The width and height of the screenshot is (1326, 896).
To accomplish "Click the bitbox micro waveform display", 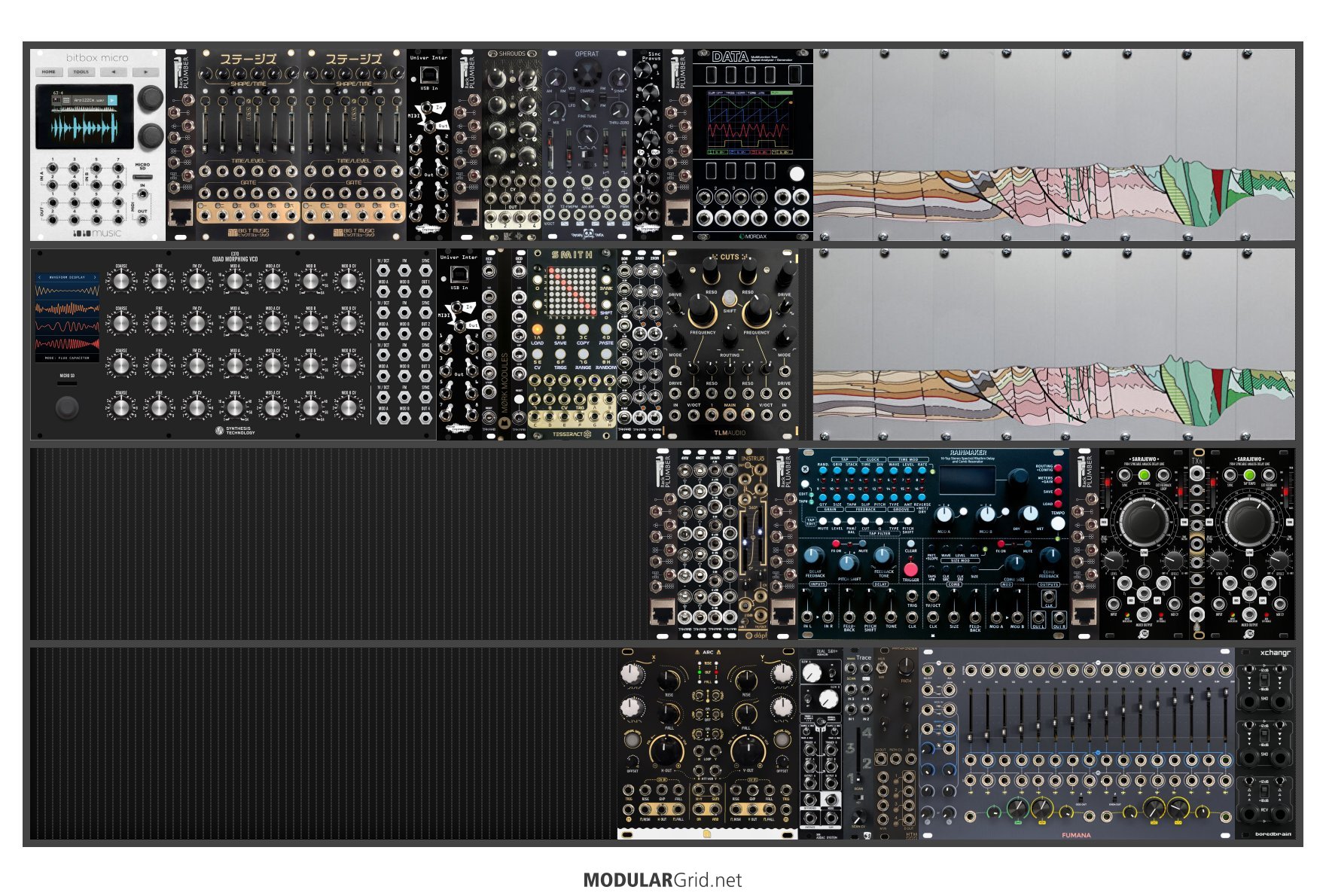I will 84,127.
